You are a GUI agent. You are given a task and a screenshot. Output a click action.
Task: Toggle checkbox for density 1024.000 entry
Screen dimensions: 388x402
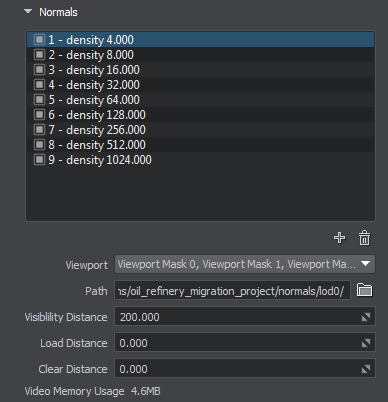39,160
